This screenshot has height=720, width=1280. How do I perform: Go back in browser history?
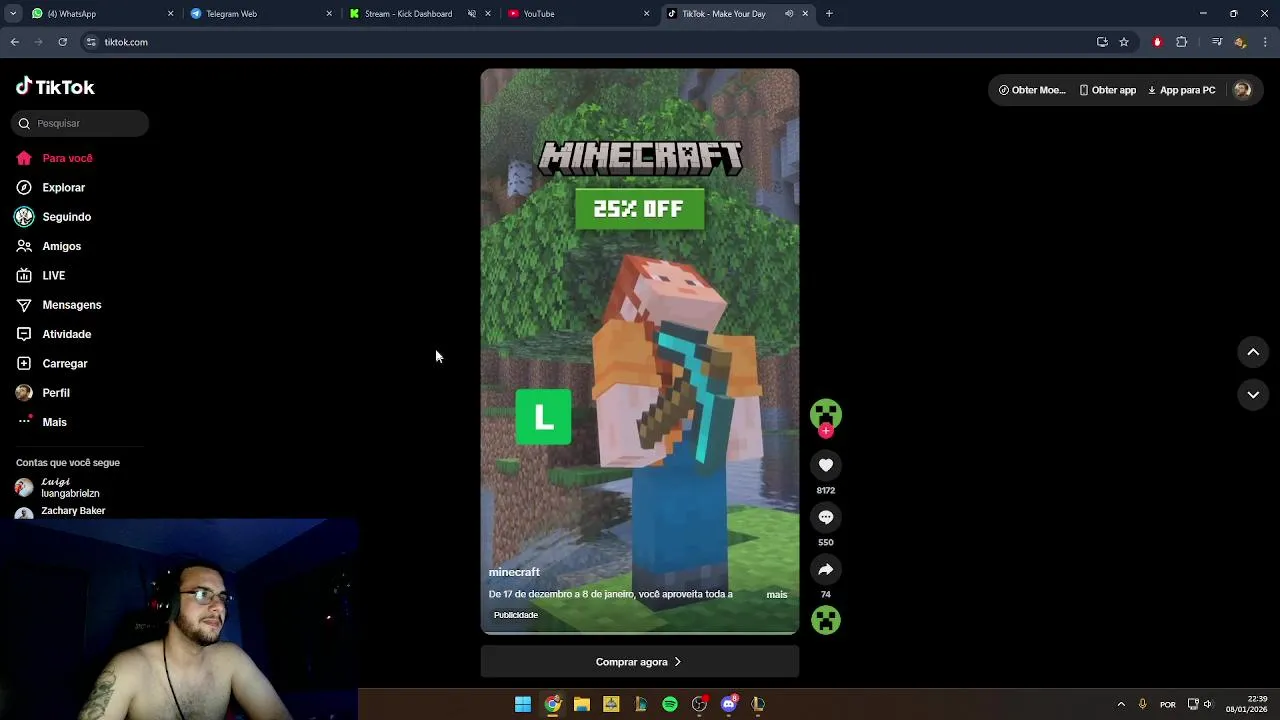pyautogui.click(x=14, y=42)
